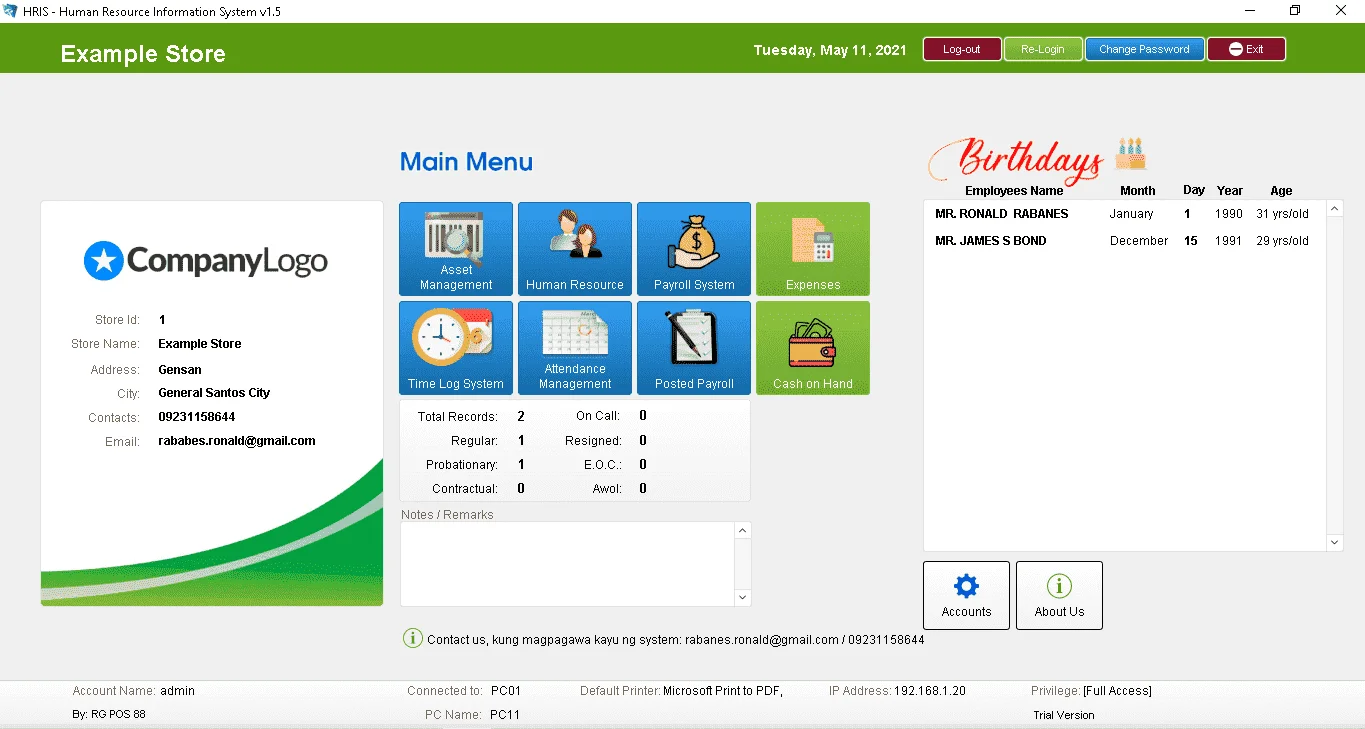Click the General Santos City value

(214, 393)
